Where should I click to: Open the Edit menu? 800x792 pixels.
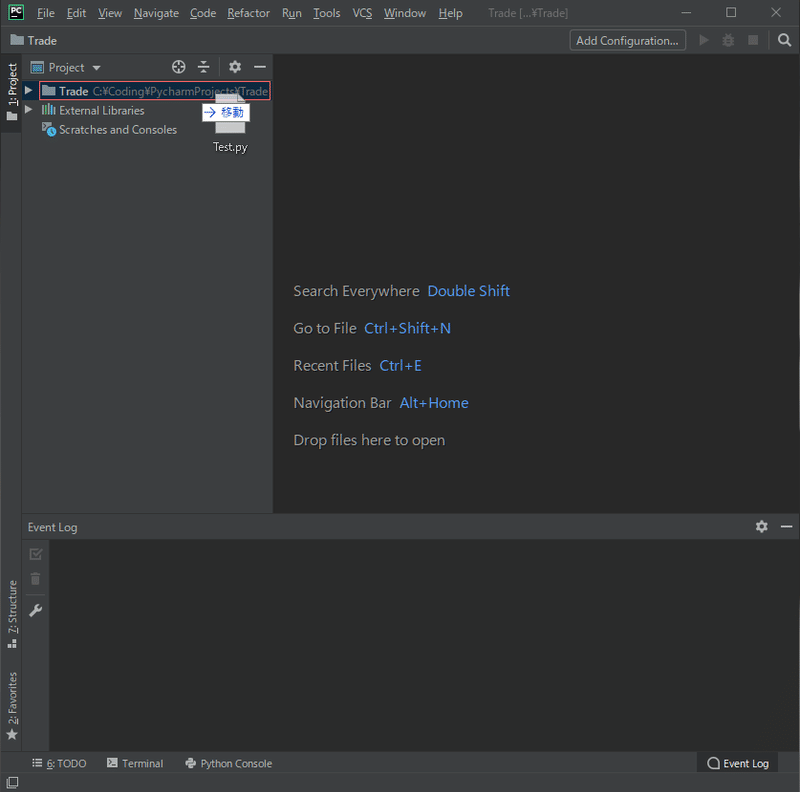[x=76, y=13]
